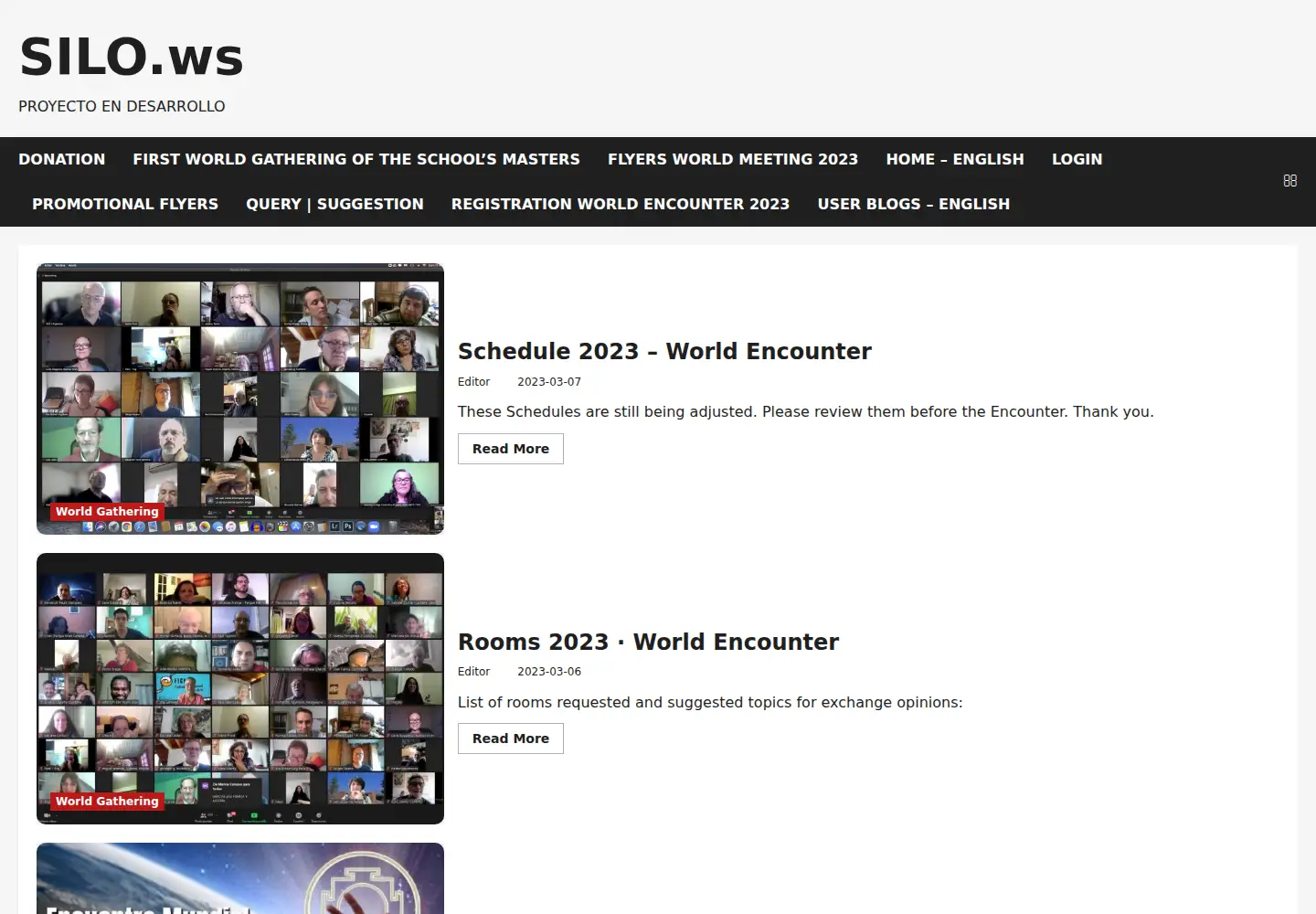Open Promotional Flyers menu item
The width and height of the screenshot is (1316, 914).
click(125, 204)
